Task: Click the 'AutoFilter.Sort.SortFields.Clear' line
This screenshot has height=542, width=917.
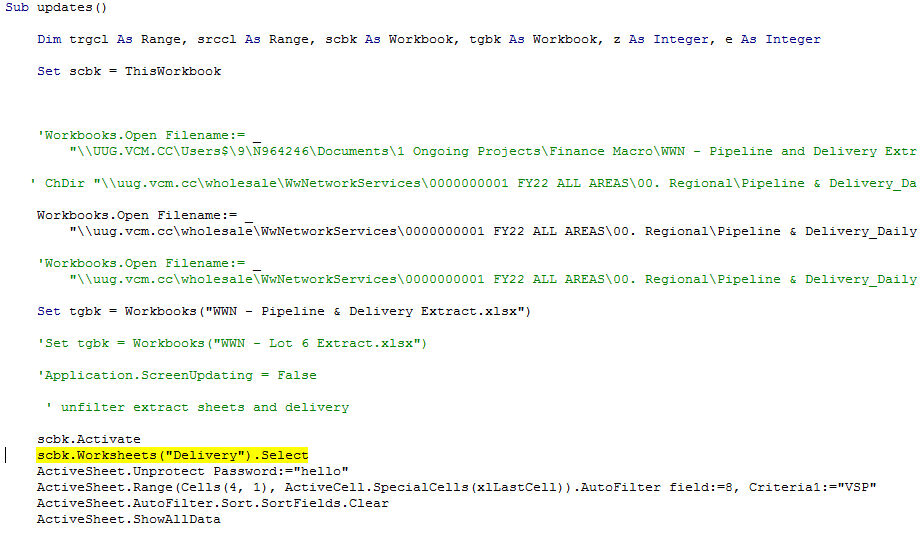Action: pyautogui.click(x=212, y=503)
